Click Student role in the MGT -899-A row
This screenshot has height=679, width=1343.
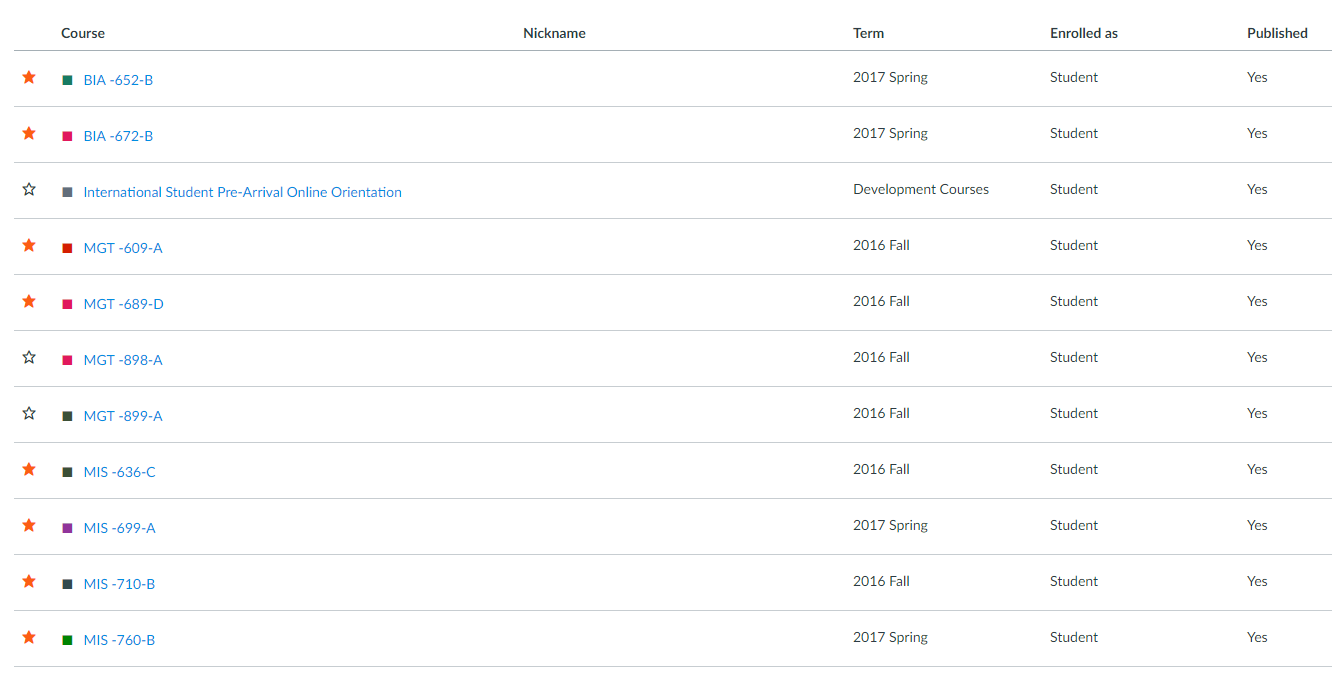click(x=1074, y=413)
